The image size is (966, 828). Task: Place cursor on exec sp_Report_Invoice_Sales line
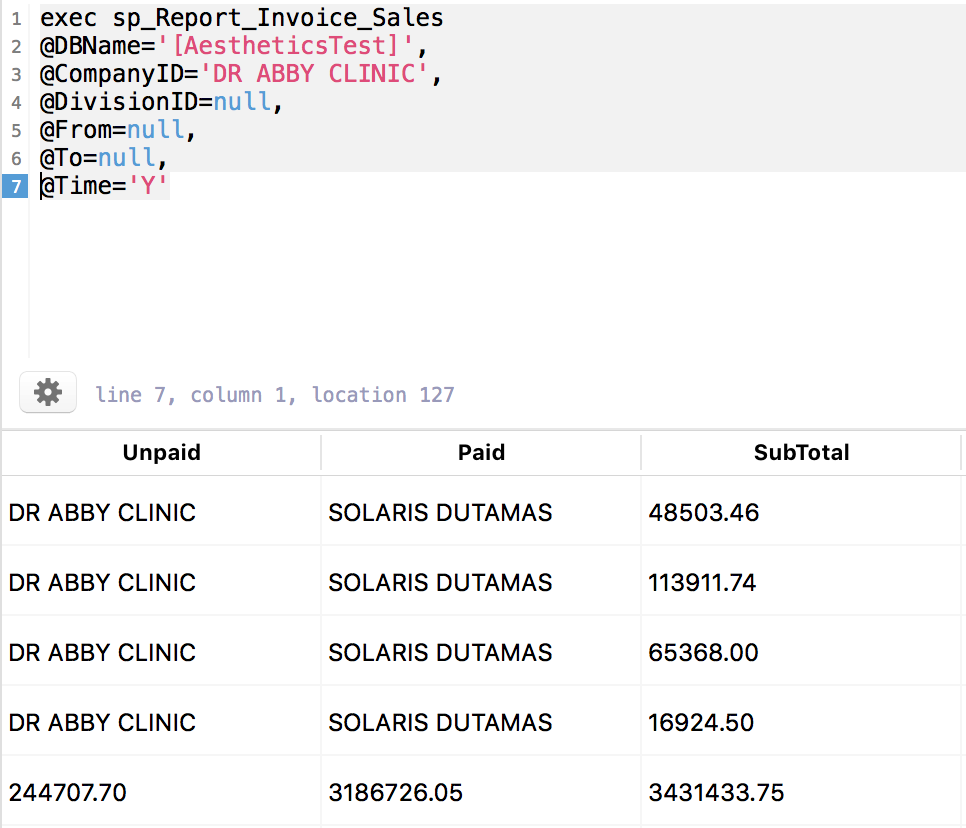click(242, 18)
